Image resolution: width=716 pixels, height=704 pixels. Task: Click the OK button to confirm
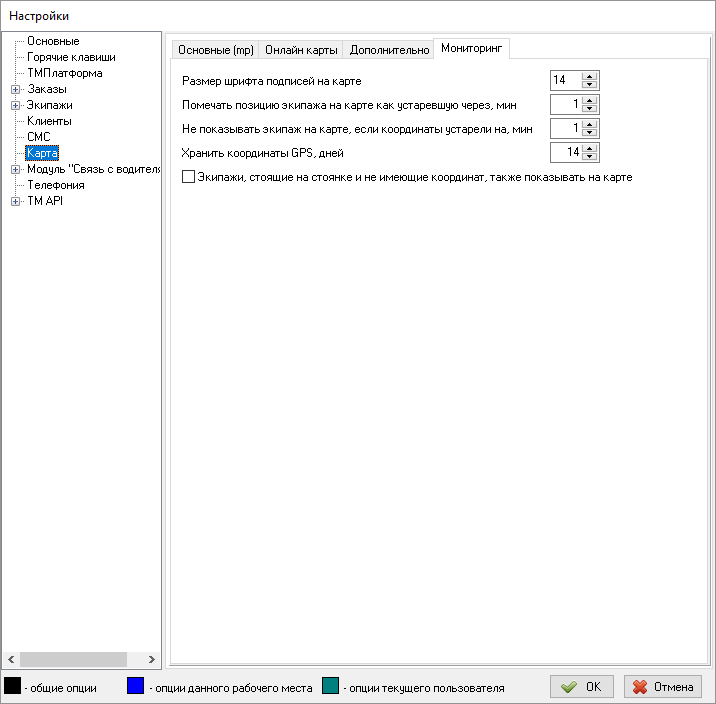tap(582, 687)
